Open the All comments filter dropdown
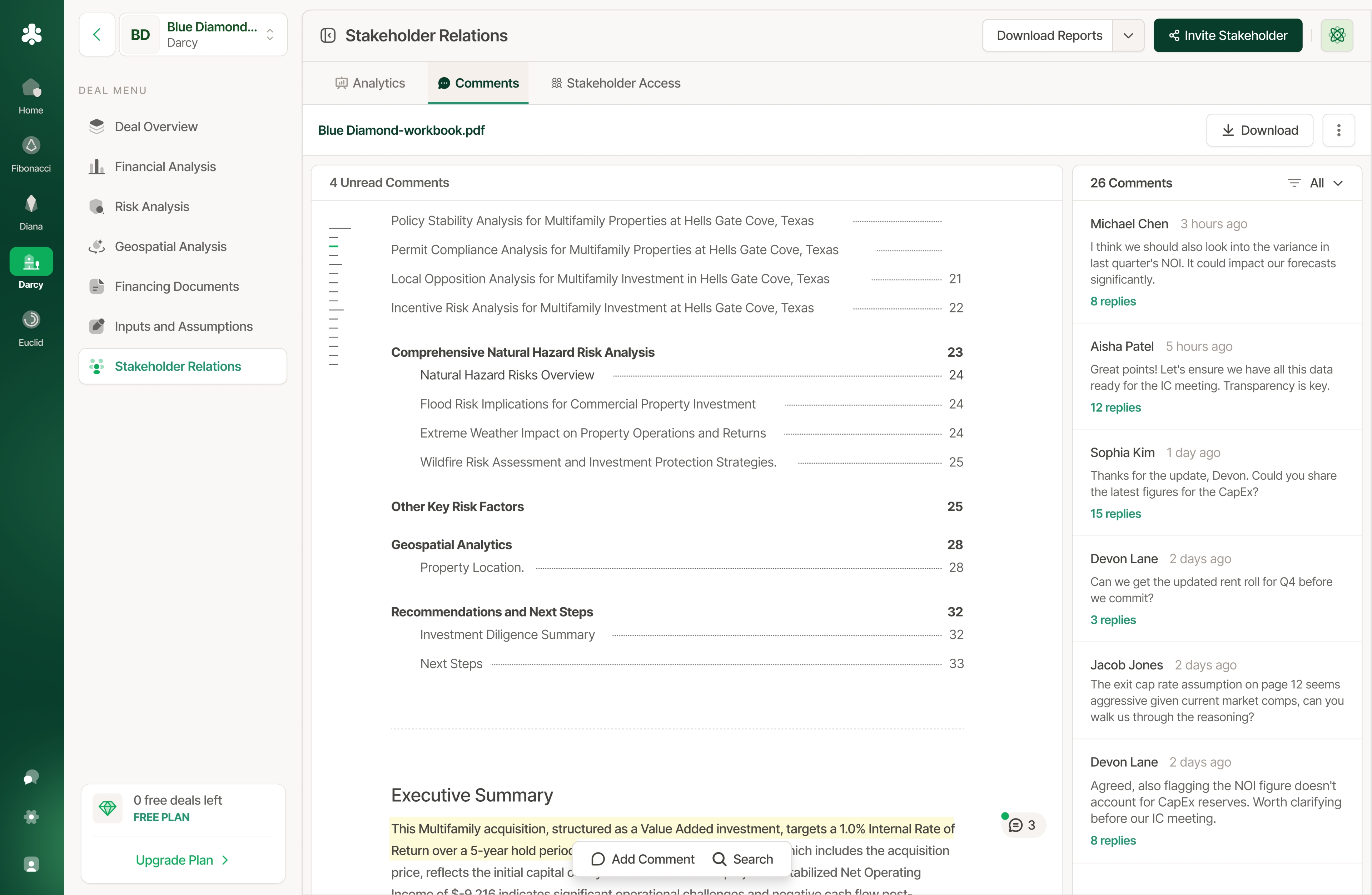Screen dimensions: 1372x895 [1317, 183]
